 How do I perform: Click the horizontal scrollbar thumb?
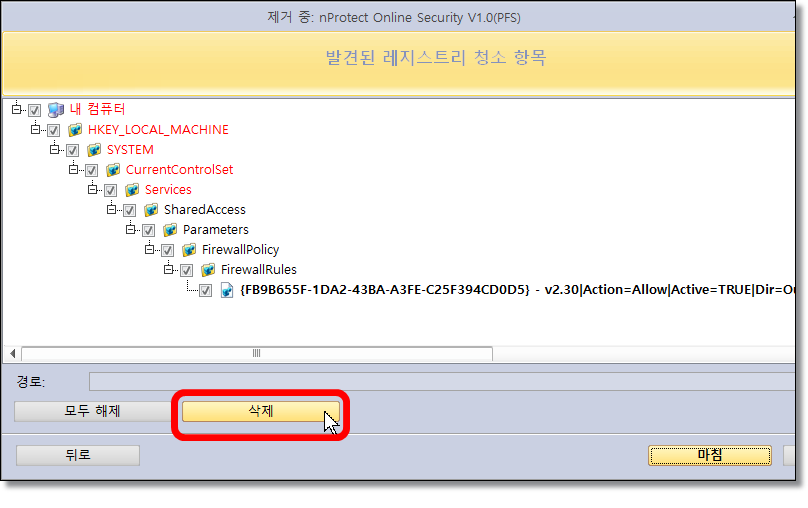[257, 353]
